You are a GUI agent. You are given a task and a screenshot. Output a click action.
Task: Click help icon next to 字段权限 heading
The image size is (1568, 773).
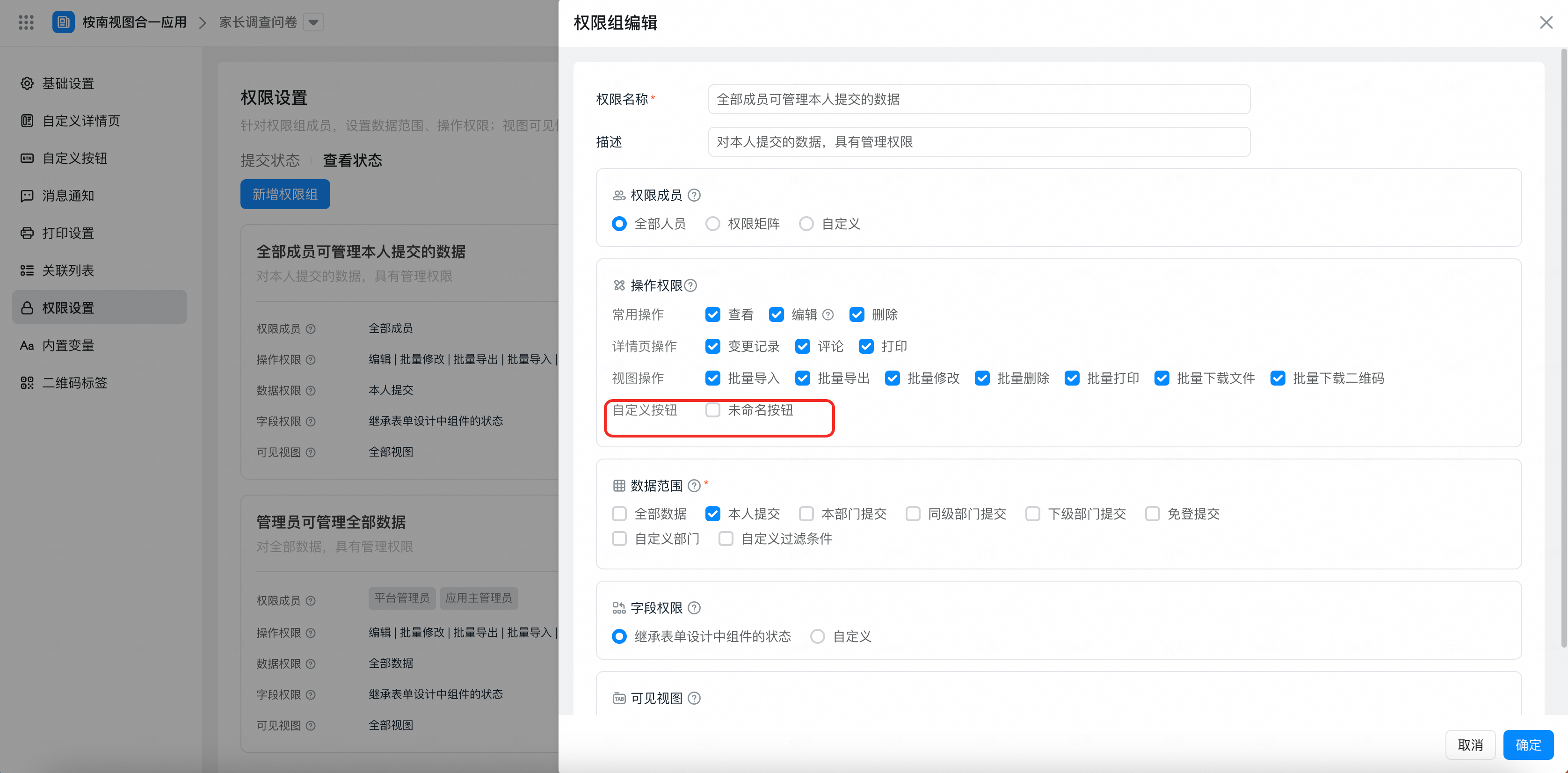[694, 608]
